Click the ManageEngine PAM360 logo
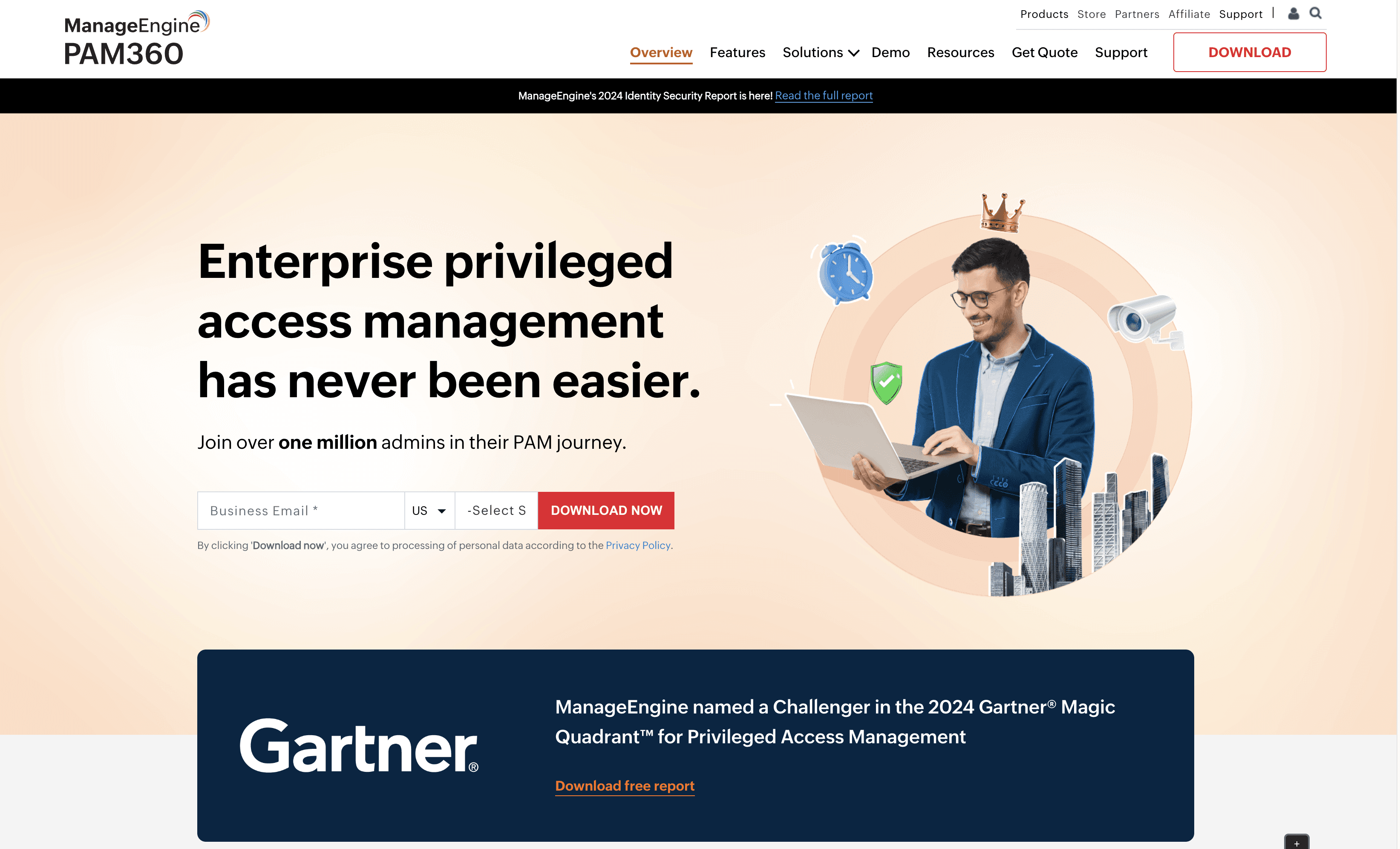1400x849 pixels. tap(136, 38)
